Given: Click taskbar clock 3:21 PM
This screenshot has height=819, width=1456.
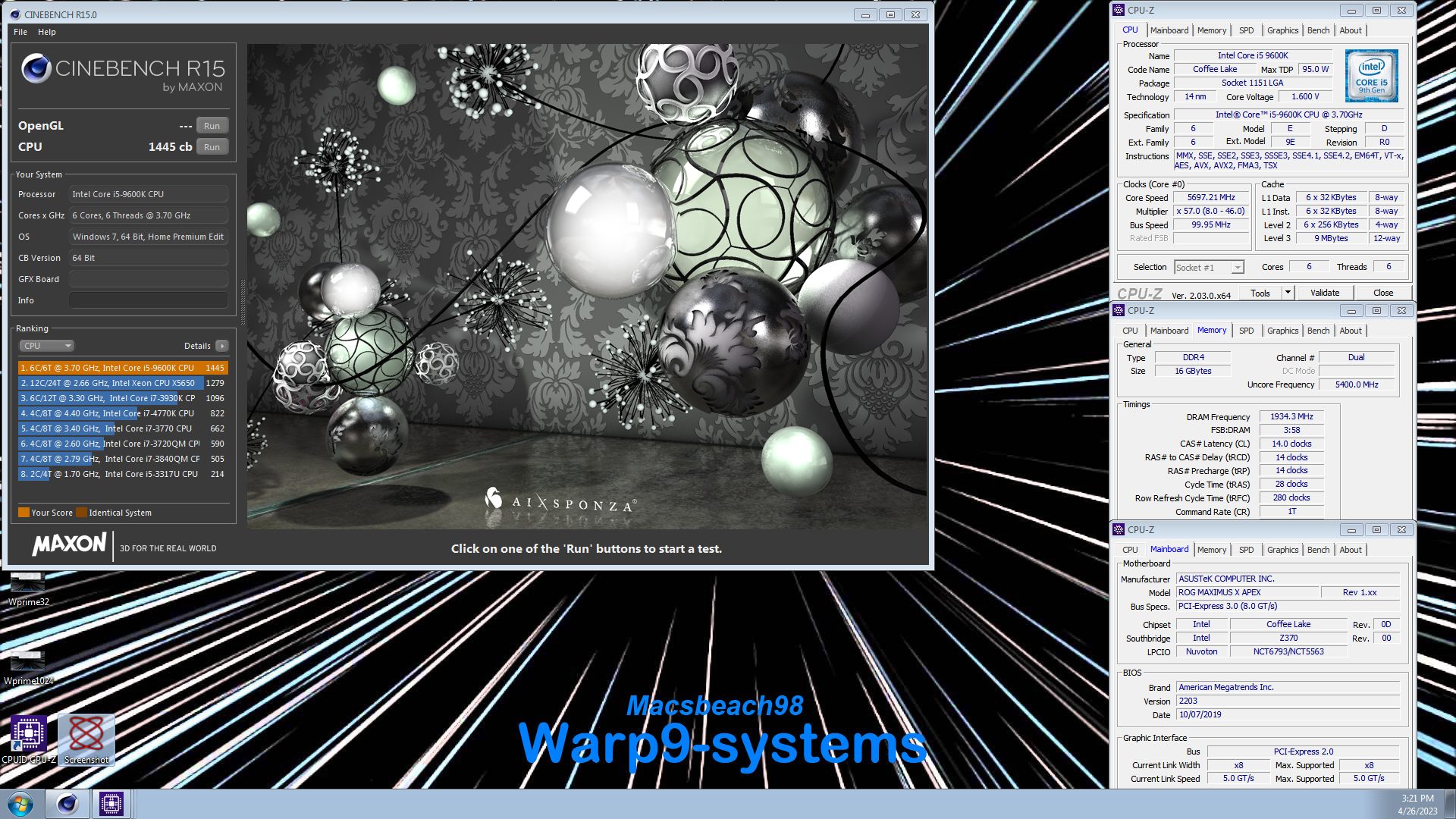Looking at the screenshot, I should (1417, 798).
